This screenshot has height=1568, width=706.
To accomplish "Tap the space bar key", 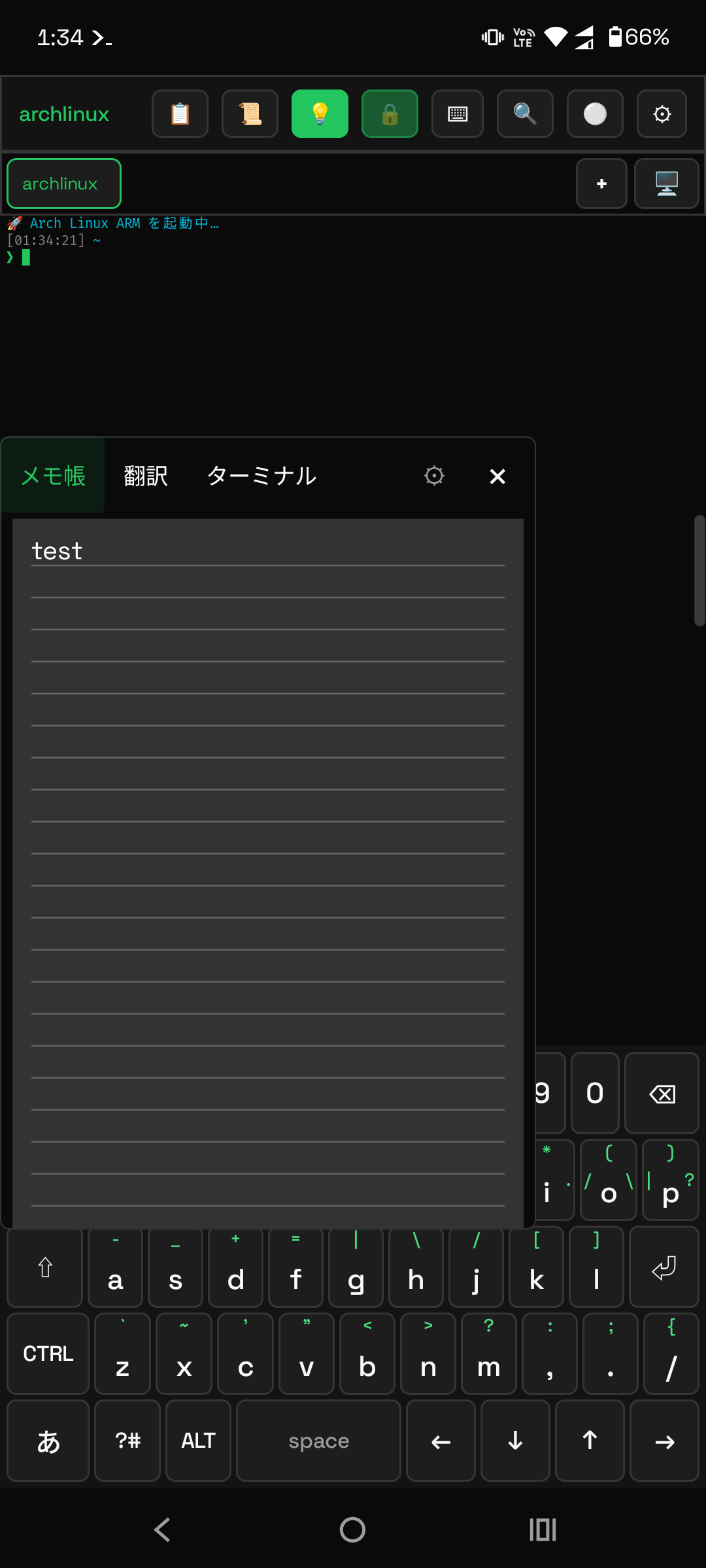I will 318,1441.
